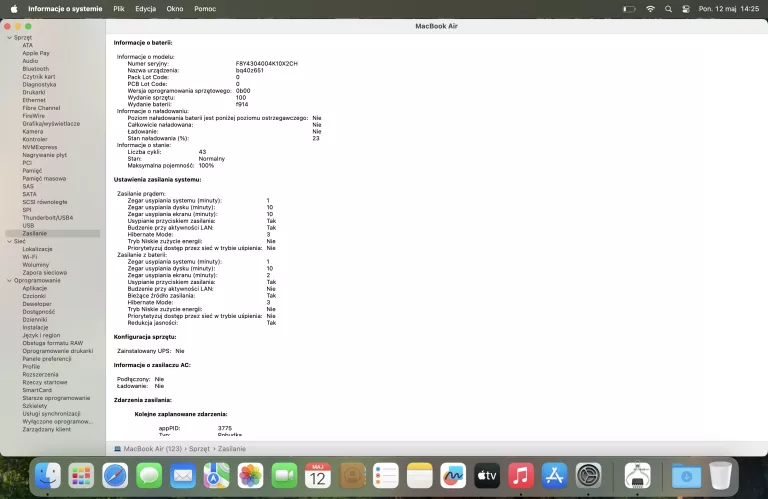
Task: Open Maps app in the Dock
Action: coord(216,475)
